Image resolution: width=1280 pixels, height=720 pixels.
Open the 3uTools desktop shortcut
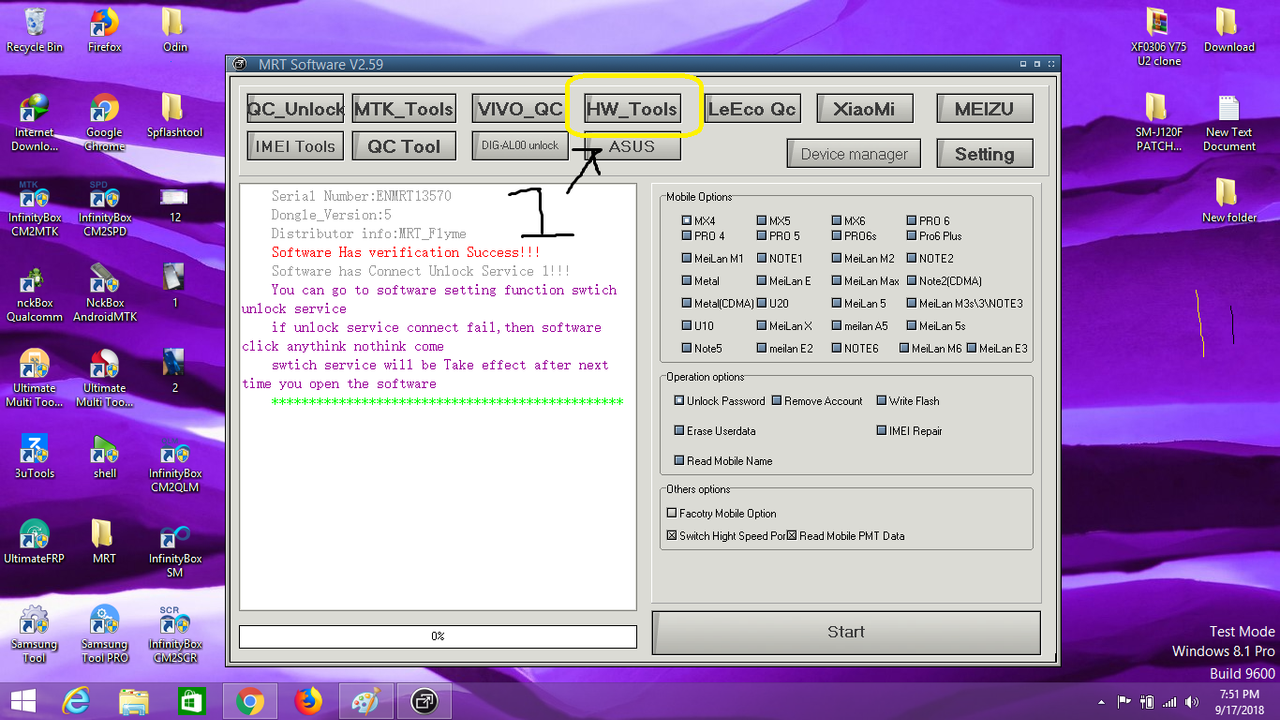tap(34, 457)
